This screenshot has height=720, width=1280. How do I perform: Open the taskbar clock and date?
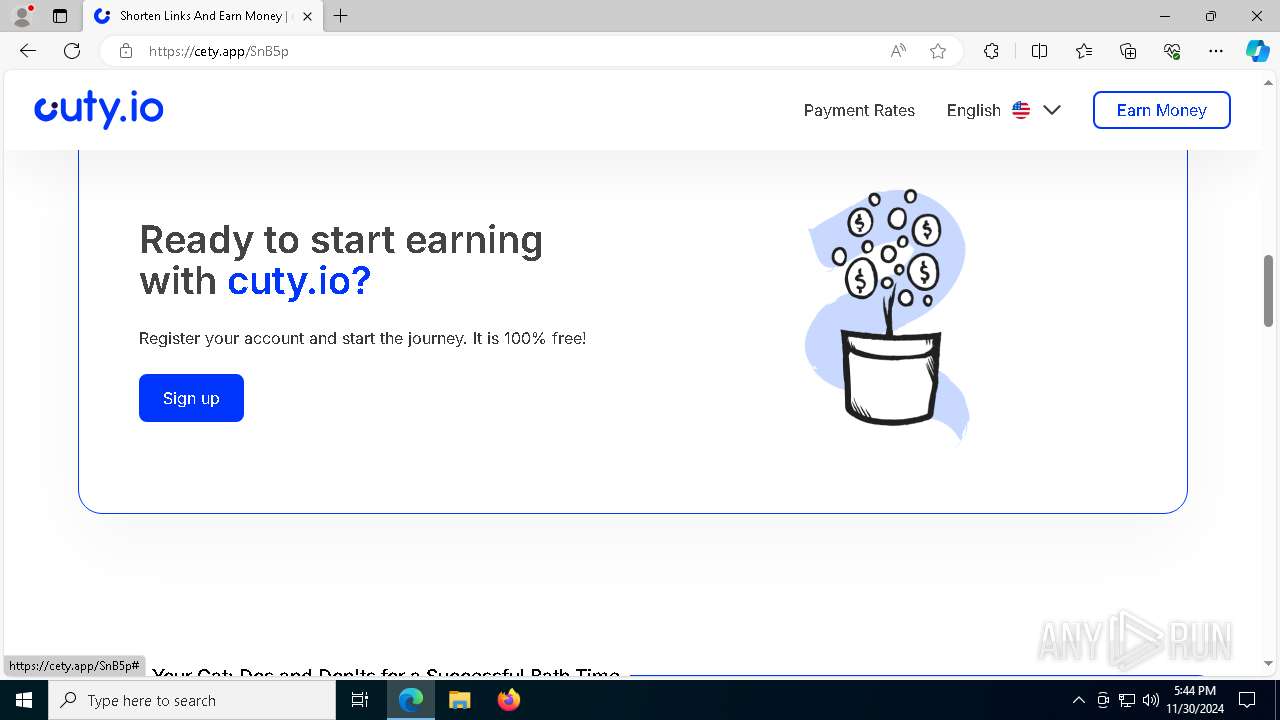(1194, 700)
